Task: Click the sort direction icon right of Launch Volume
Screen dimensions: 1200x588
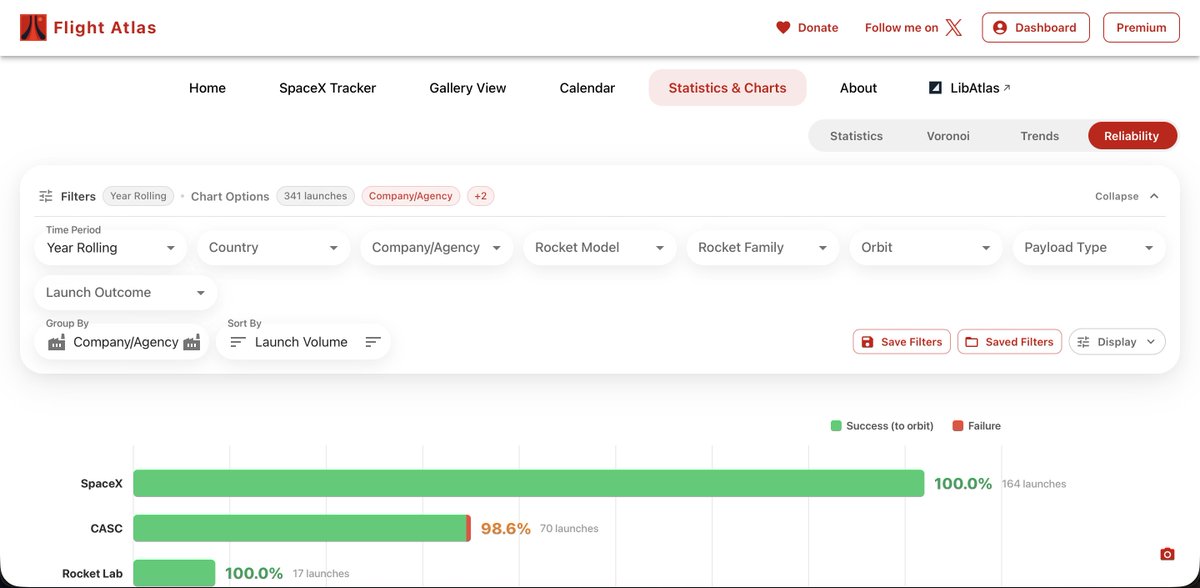Action: click(x=373, y=342)
